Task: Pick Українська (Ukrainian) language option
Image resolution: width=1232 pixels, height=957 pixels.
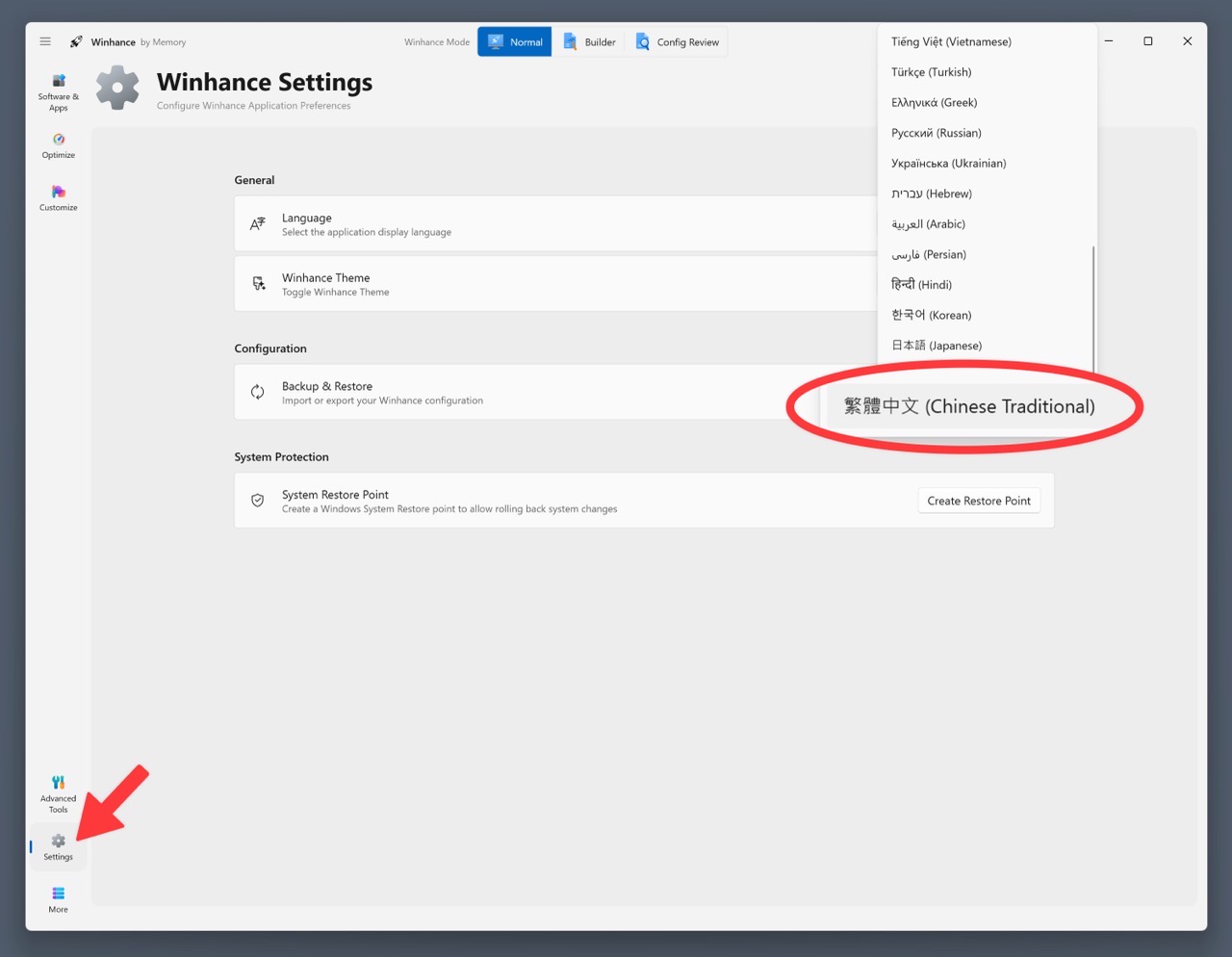Action: tap(987, 164)
